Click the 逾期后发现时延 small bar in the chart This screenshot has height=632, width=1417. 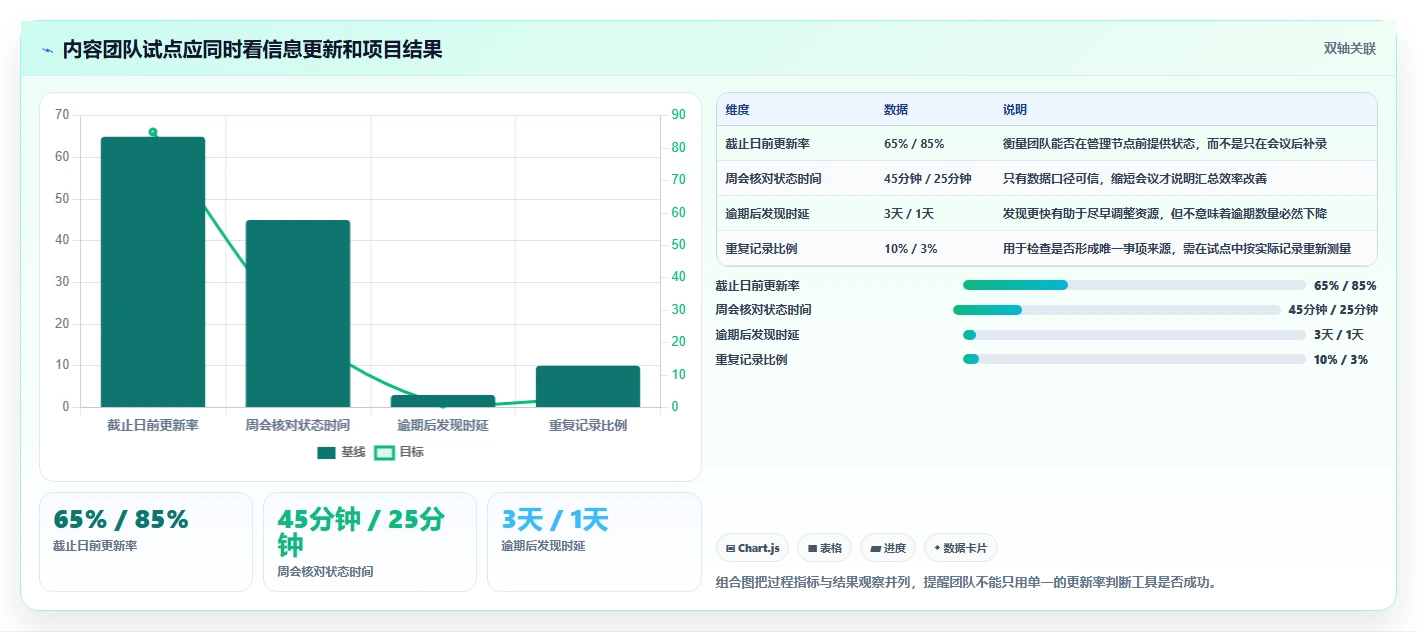point(443,401)
